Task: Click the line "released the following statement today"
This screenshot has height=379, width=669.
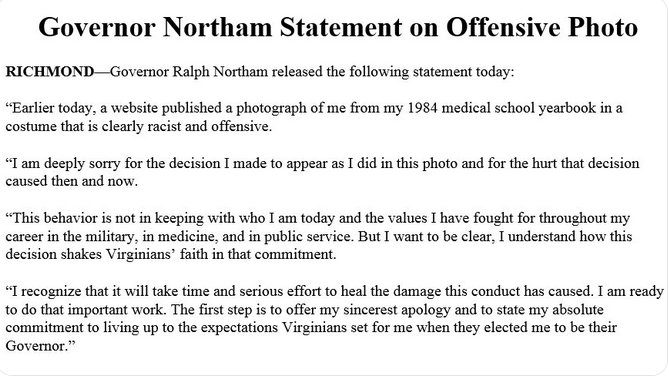Action: click(393, 72)
